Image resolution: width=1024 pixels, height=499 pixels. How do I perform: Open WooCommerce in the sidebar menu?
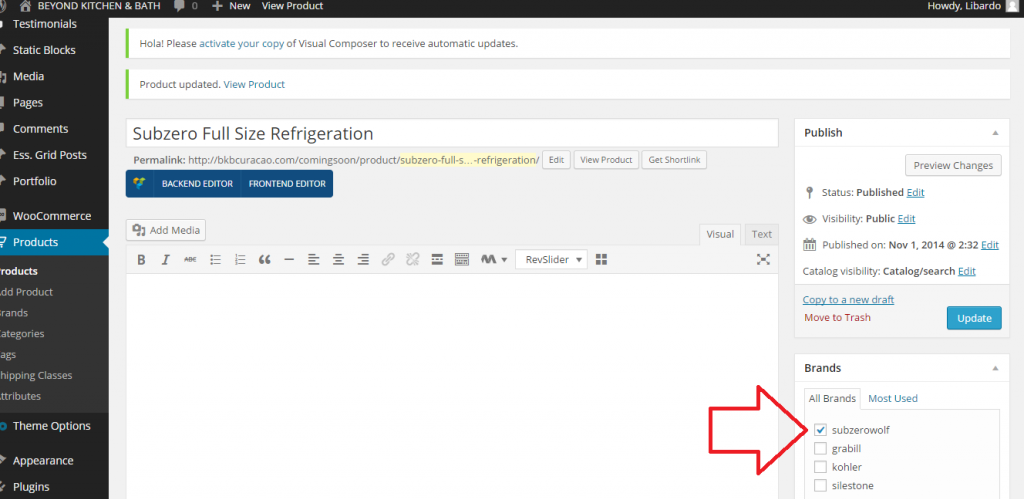pos(51,216)
